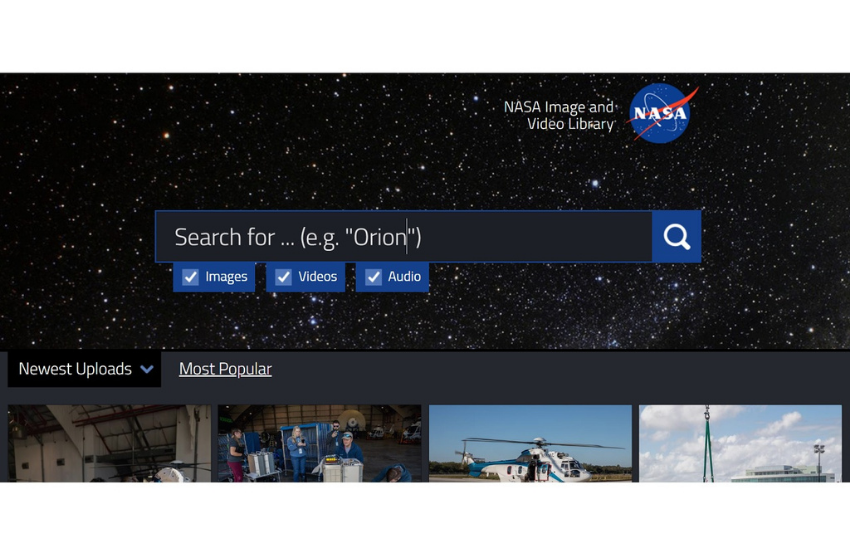Uncheck the Videos checkbox
The height and width of the screenshot is (560, 850).
284,277
